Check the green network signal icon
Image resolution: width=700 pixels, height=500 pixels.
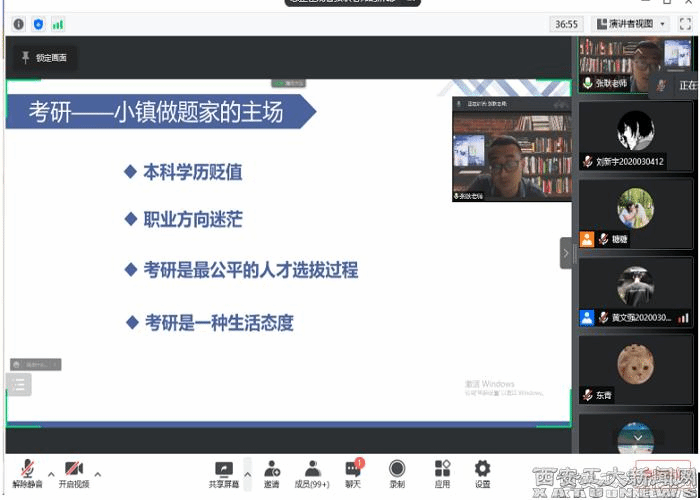point(58,24)
